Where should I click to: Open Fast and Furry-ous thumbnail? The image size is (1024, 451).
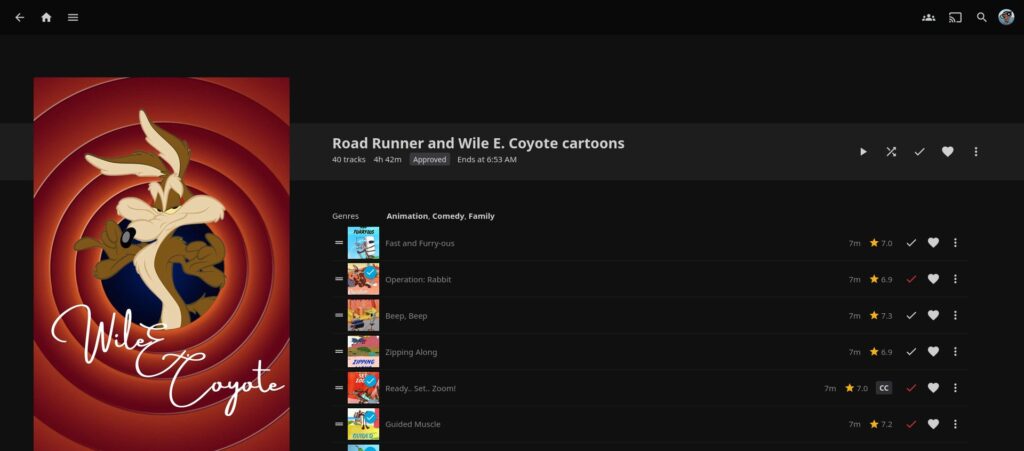[363, 243]
